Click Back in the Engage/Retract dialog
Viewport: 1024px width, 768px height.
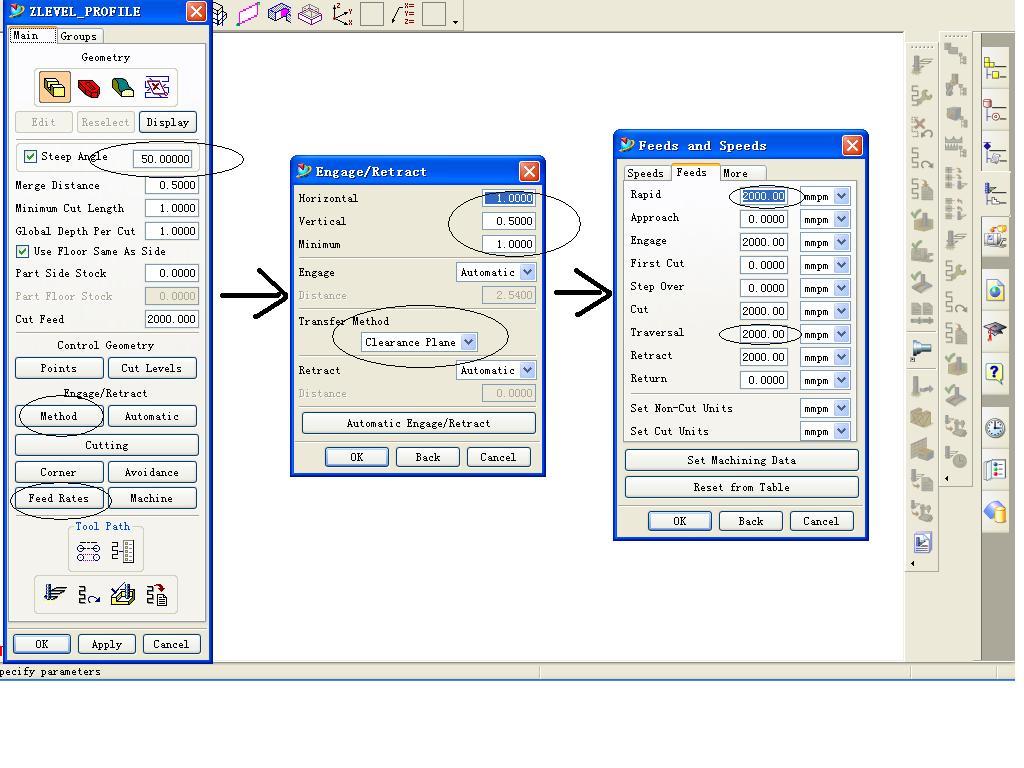tap(428, 457)
